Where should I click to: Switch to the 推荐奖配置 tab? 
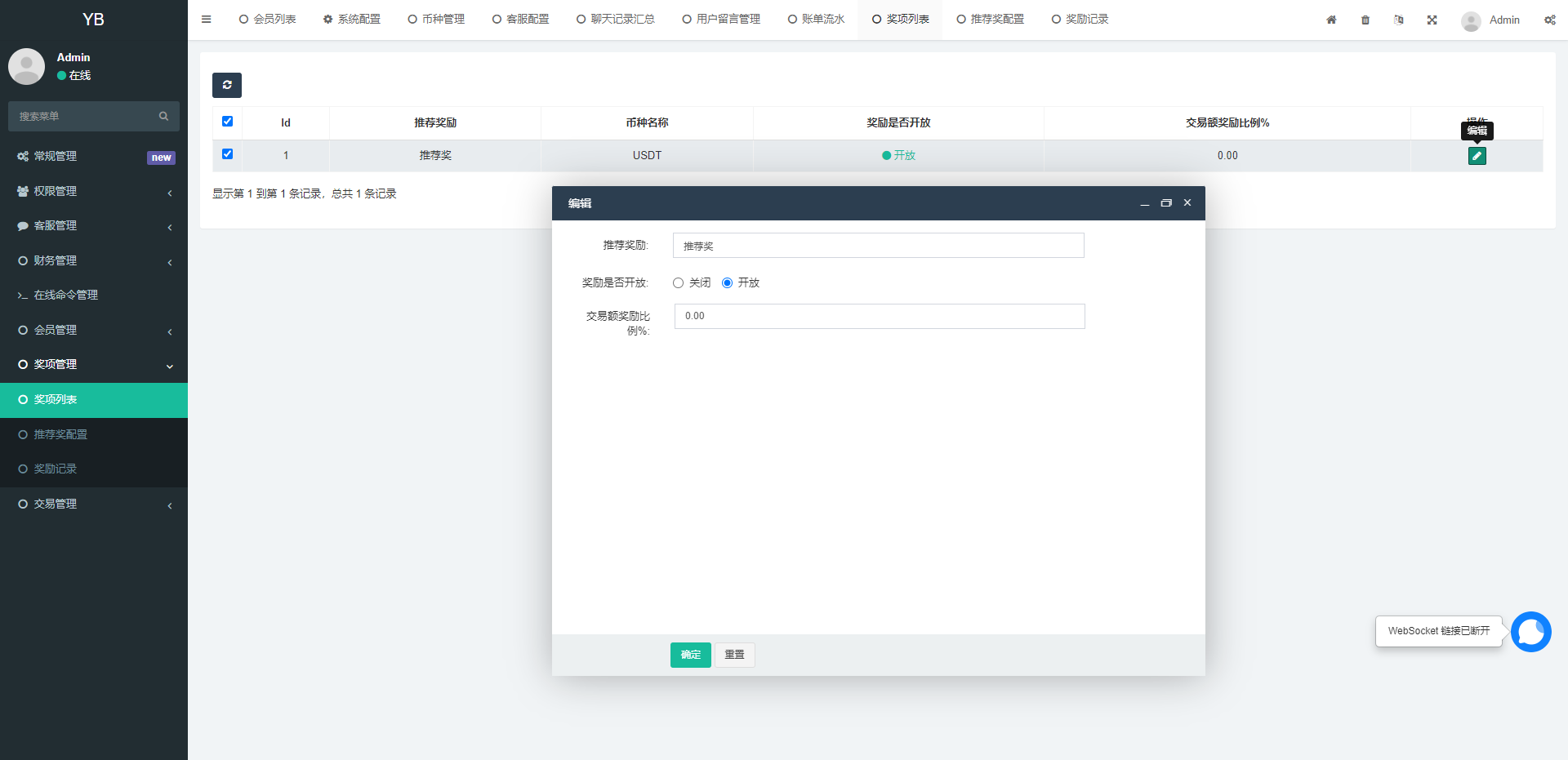coord(990,19)
